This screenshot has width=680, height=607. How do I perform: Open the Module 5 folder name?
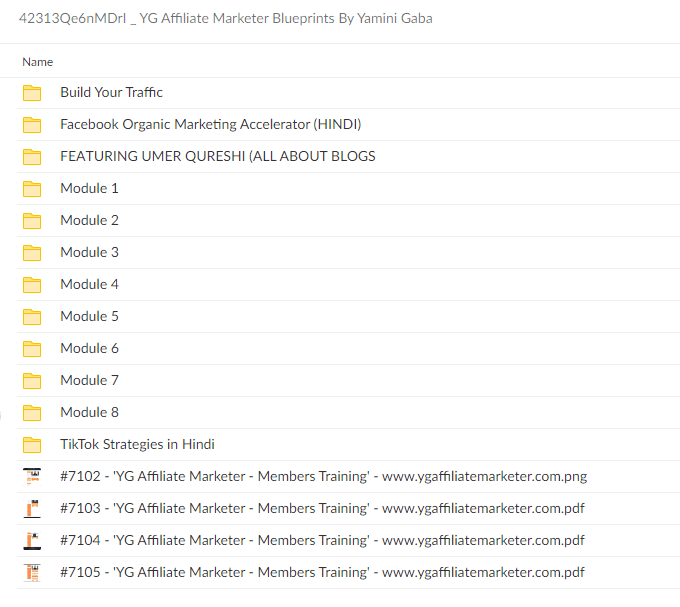pos(89,317)
